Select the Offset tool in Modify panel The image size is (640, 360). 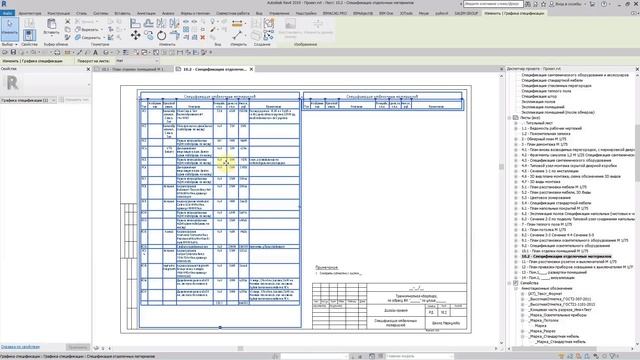[149, 24]
